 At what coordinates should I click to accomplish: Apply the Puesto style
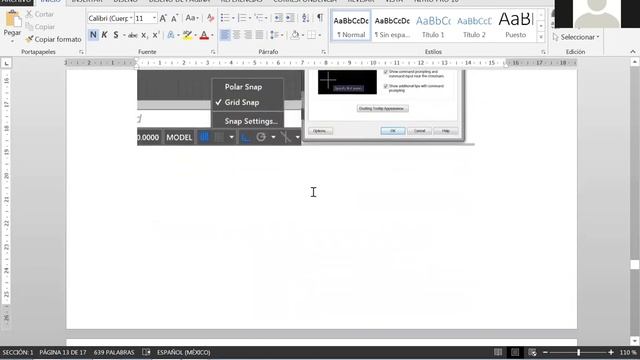516,26
